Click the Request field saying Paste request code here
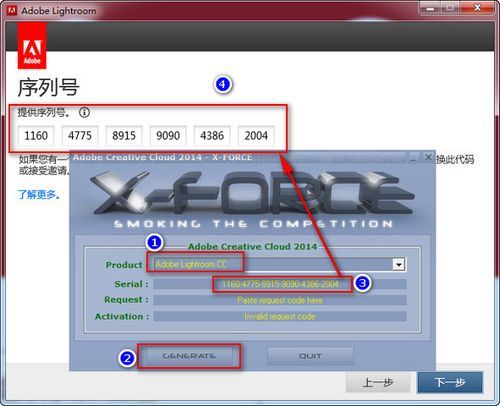This screenshot has width=500, height=406. click(280, 300)
